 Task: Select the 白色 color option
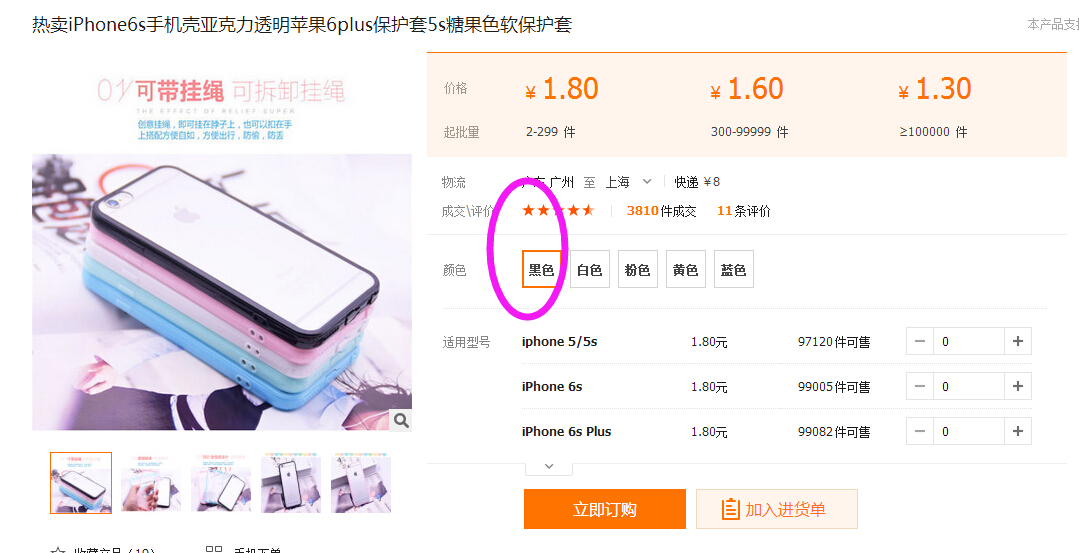click(x=590, y=270)
